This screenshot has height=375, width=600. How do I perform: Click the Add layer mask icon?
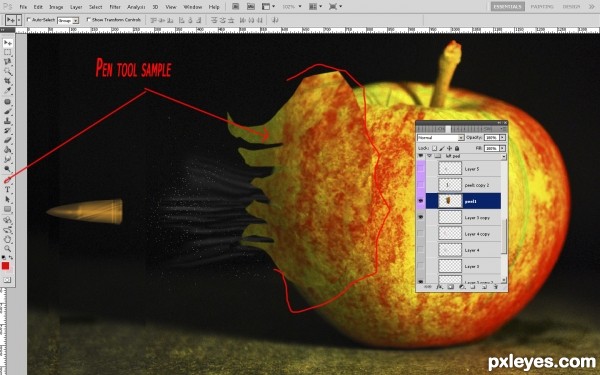pos(450,287)
